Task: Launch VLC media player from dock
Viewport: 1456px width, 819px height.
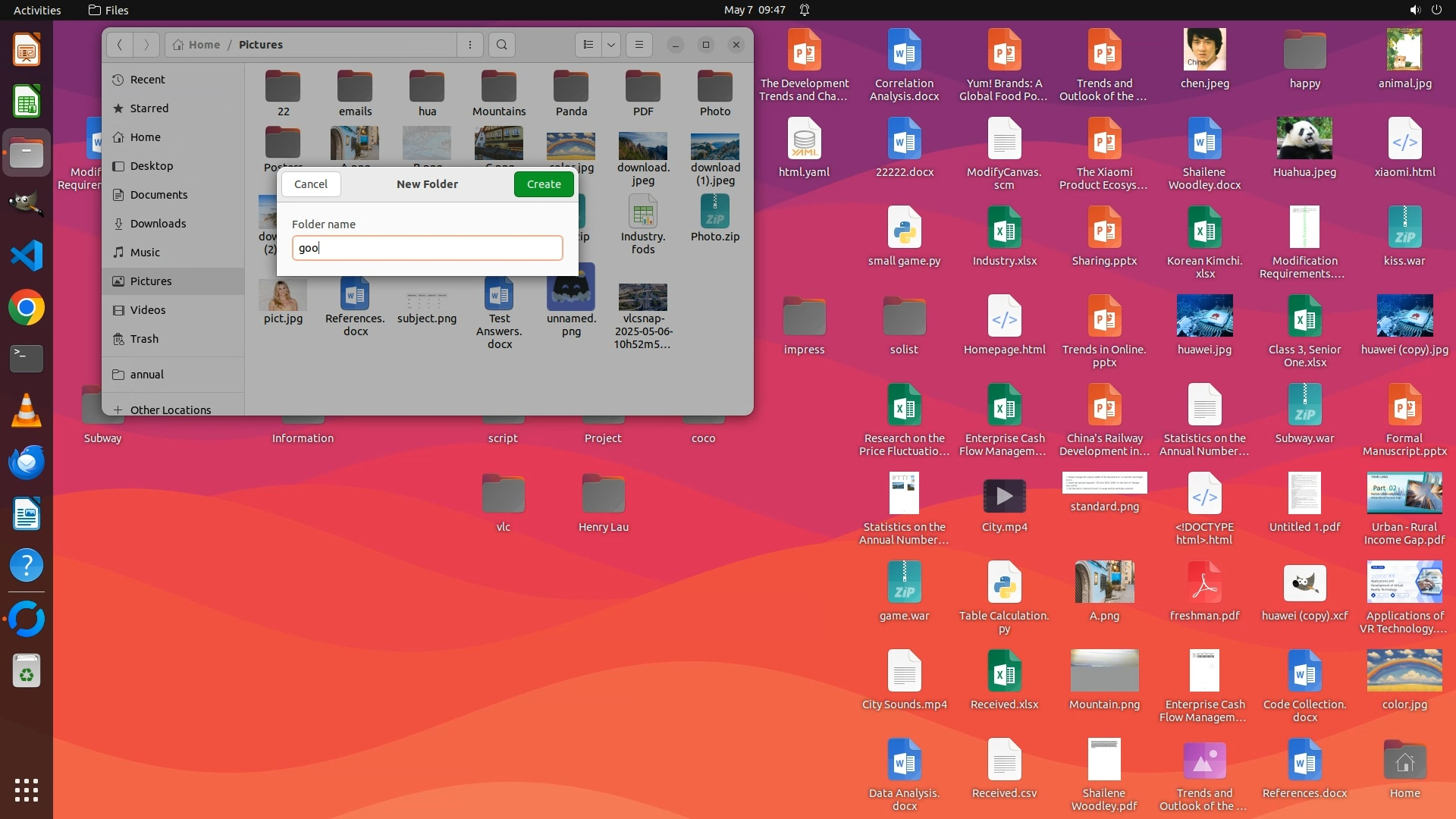Action: tap(27, 410)
